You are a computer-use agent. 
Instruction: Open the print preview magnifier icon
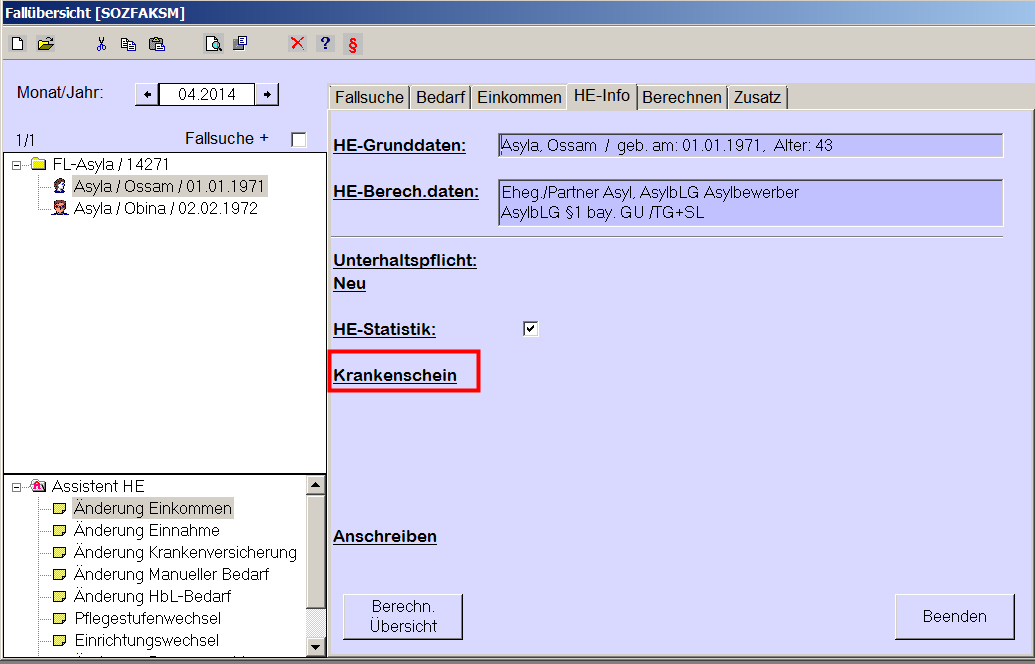pos(213,44)
